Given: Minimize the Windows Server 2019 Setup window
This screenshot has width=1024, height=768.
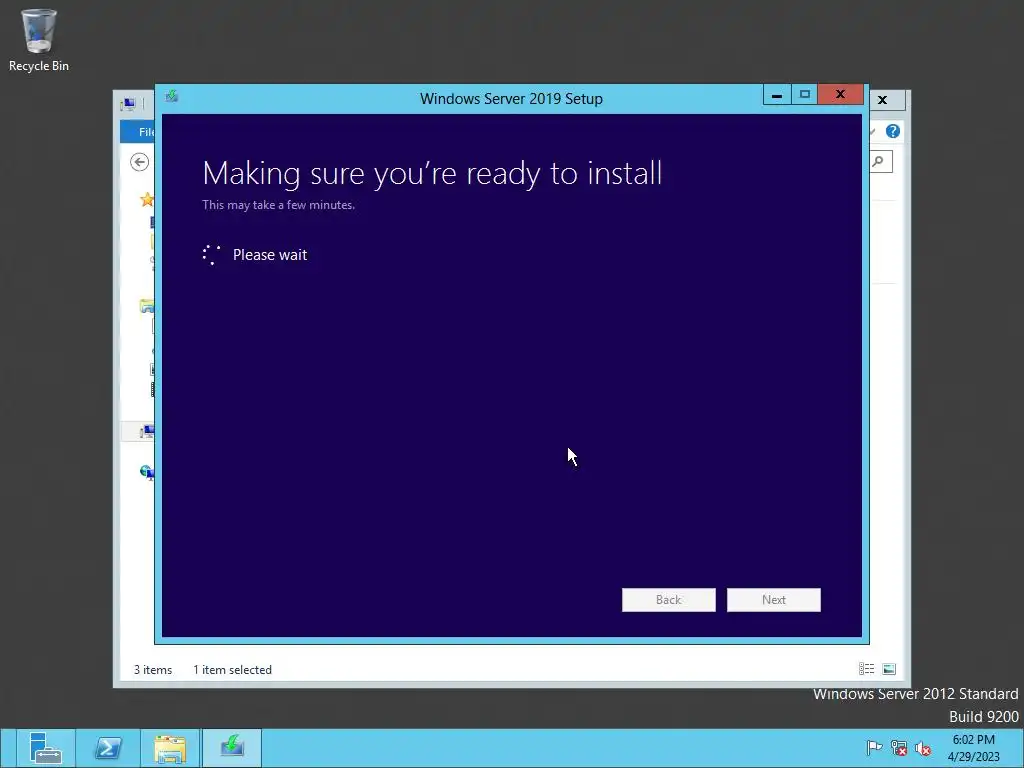Looking at the screenshot, I should pyautogui.click(x=777, y=95).
